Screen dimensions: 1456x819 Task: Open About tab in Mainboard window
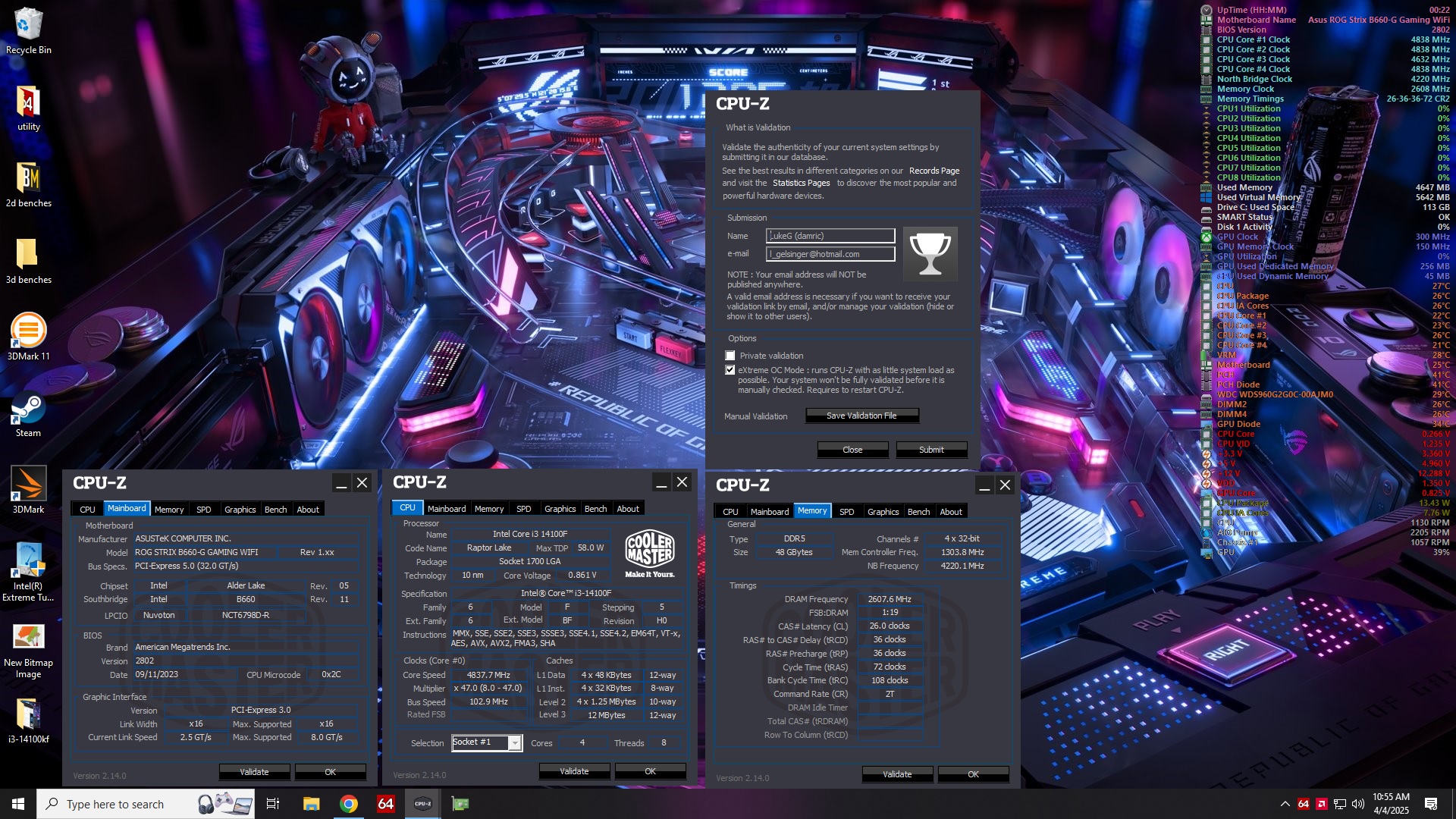tap(308, 510)
